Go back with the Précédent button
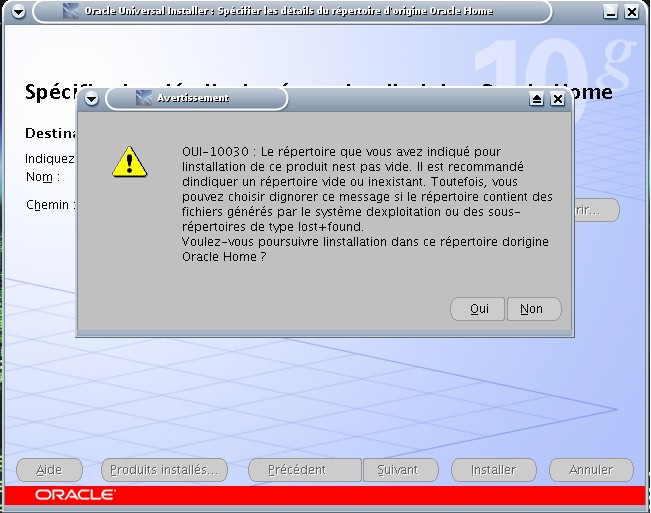 [305, 470]
